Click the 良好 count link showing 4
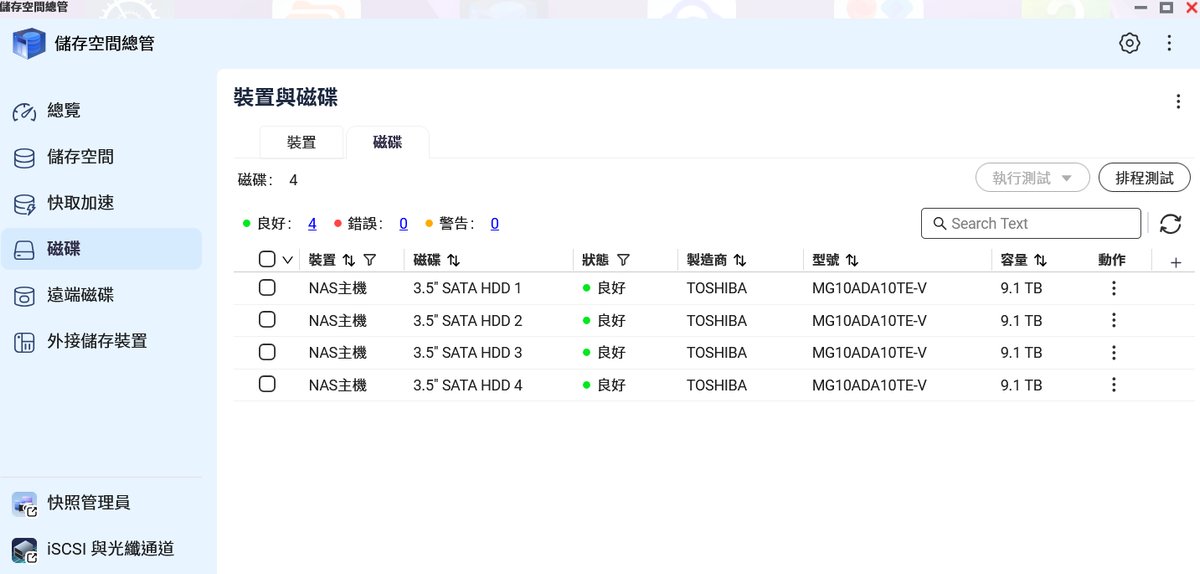 (x=312, y=224)
